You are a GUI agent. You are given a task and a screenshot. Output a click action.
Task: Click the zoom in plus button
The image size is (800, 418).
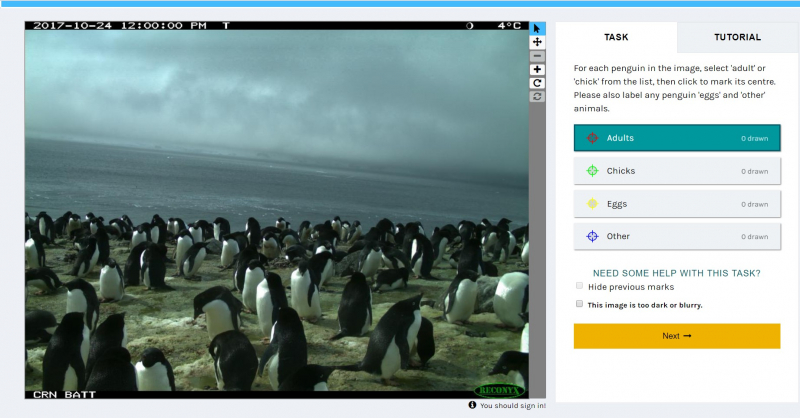(x=537, y=69)
